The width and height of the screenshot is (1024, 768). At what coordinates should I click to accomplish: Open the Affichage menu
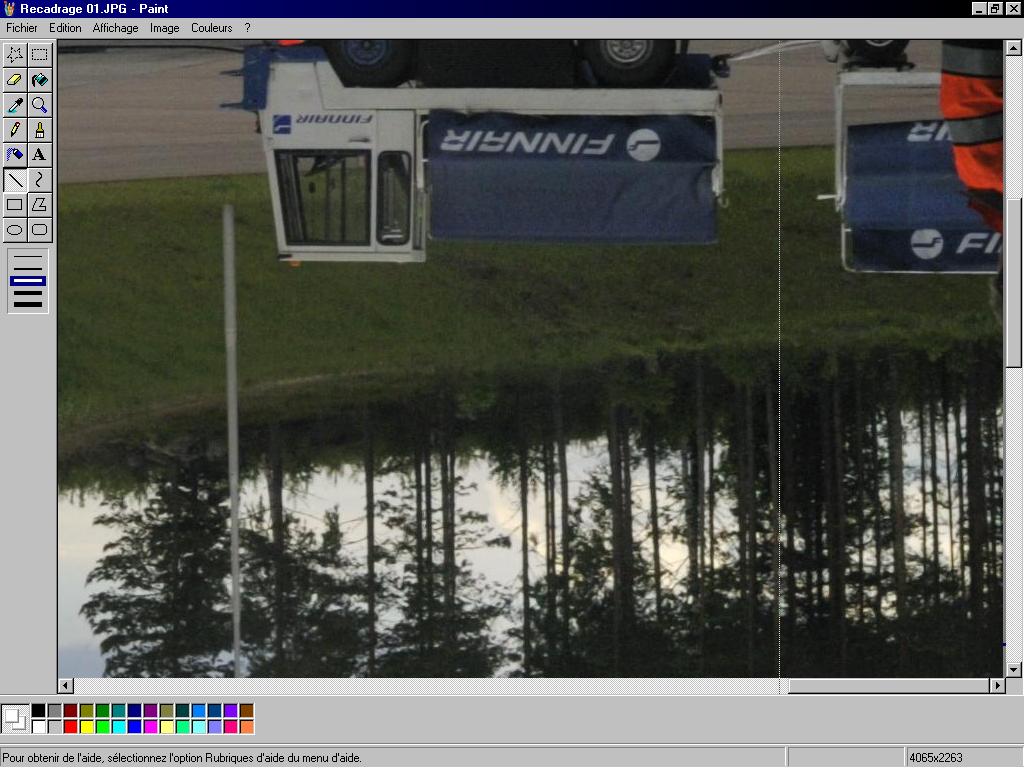click(x=115, y=28)
